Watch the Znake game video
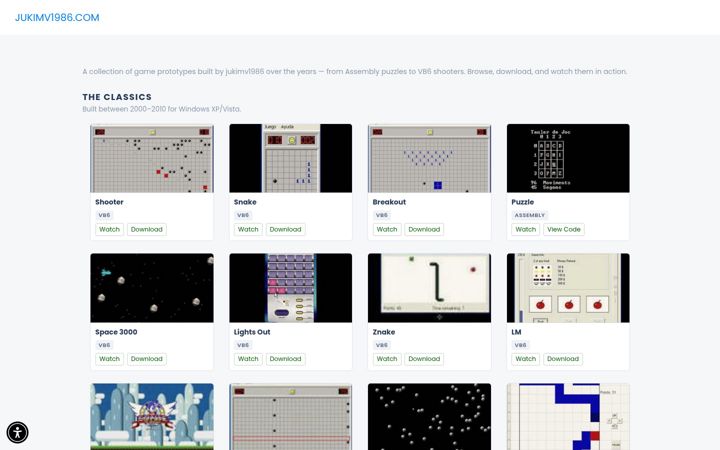Screen dimensions: 720x450 tap(387, 359)
